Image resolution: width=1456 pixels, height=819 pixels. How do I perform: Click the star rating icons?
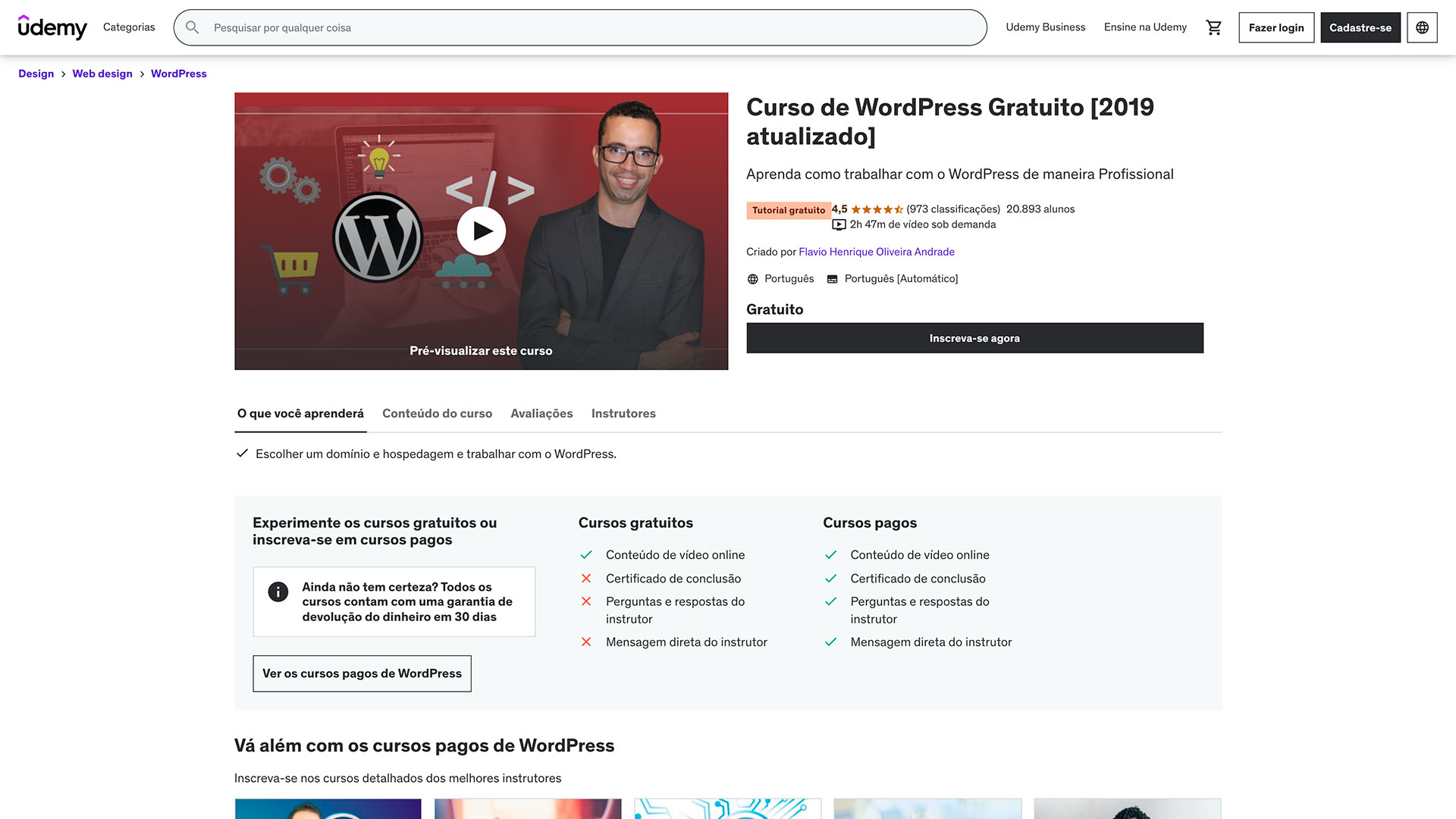point(877,209)
